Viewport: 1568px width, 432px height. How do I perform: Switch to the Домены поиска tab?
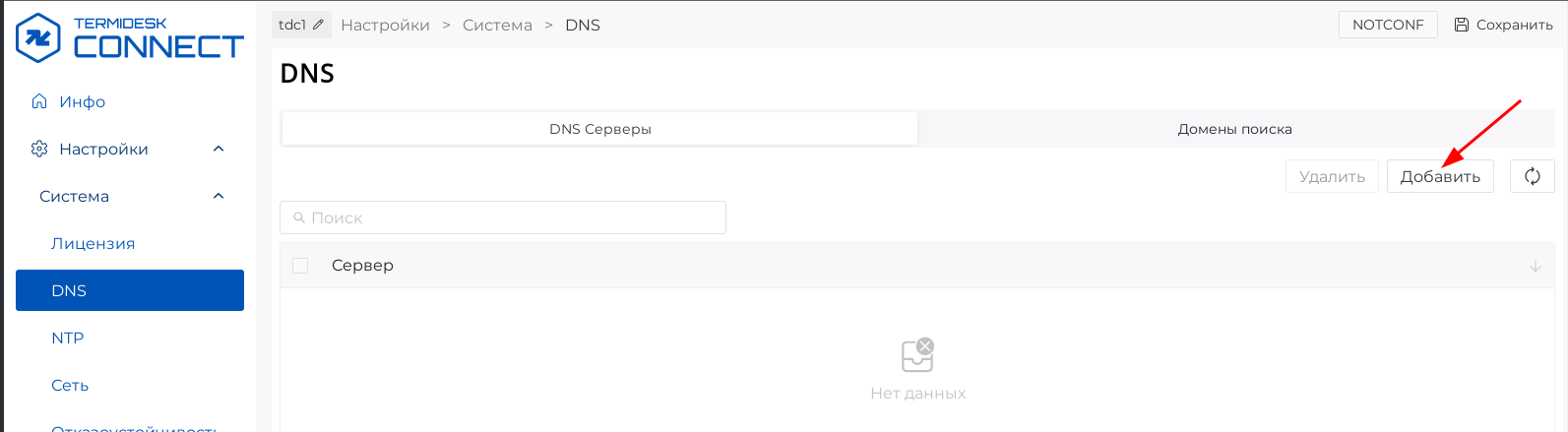(1234, 129)
